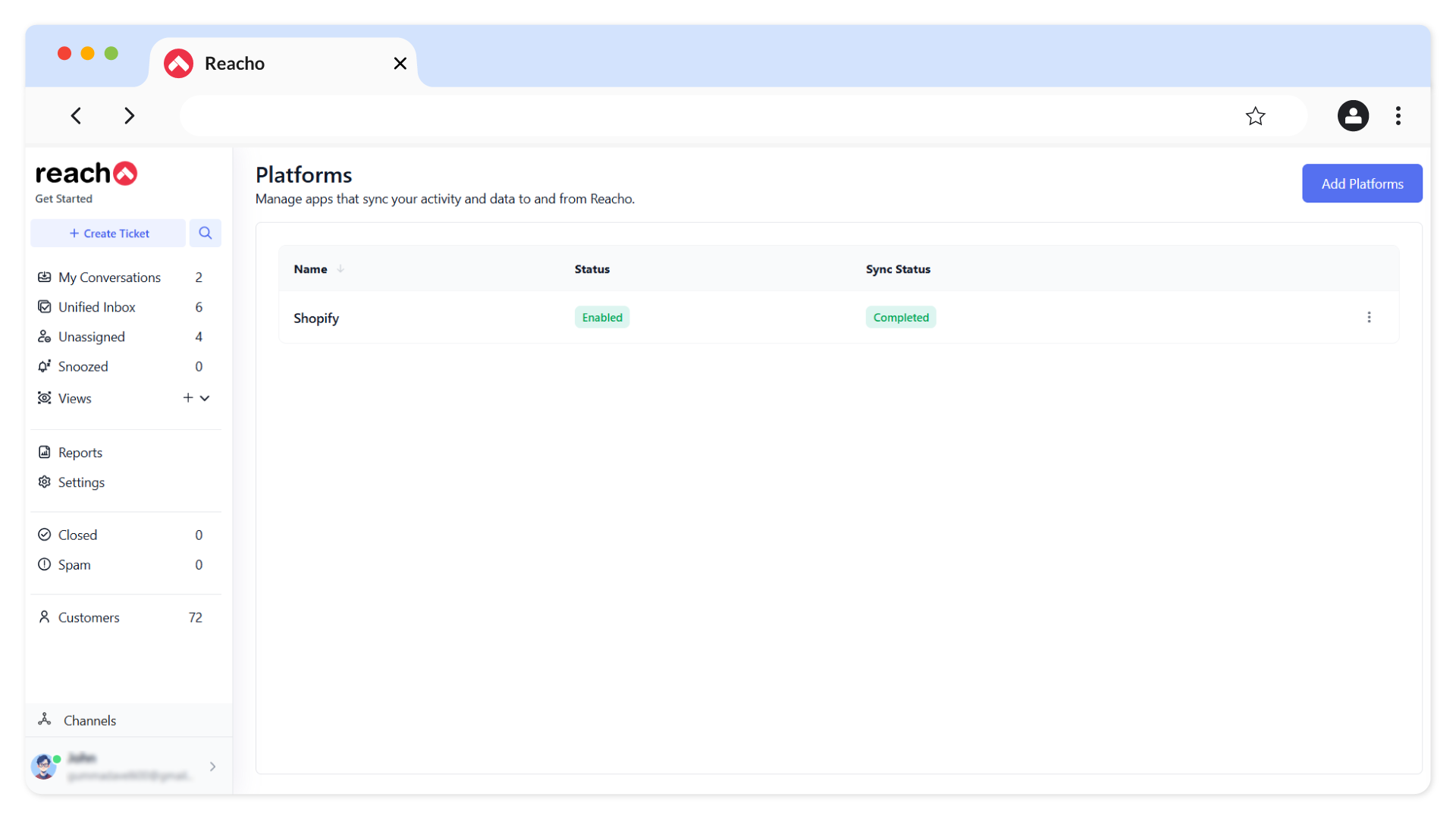The image size is (1456, 819).
Task: Expand the Views chevron dropdown
Action: pos(205,398)
